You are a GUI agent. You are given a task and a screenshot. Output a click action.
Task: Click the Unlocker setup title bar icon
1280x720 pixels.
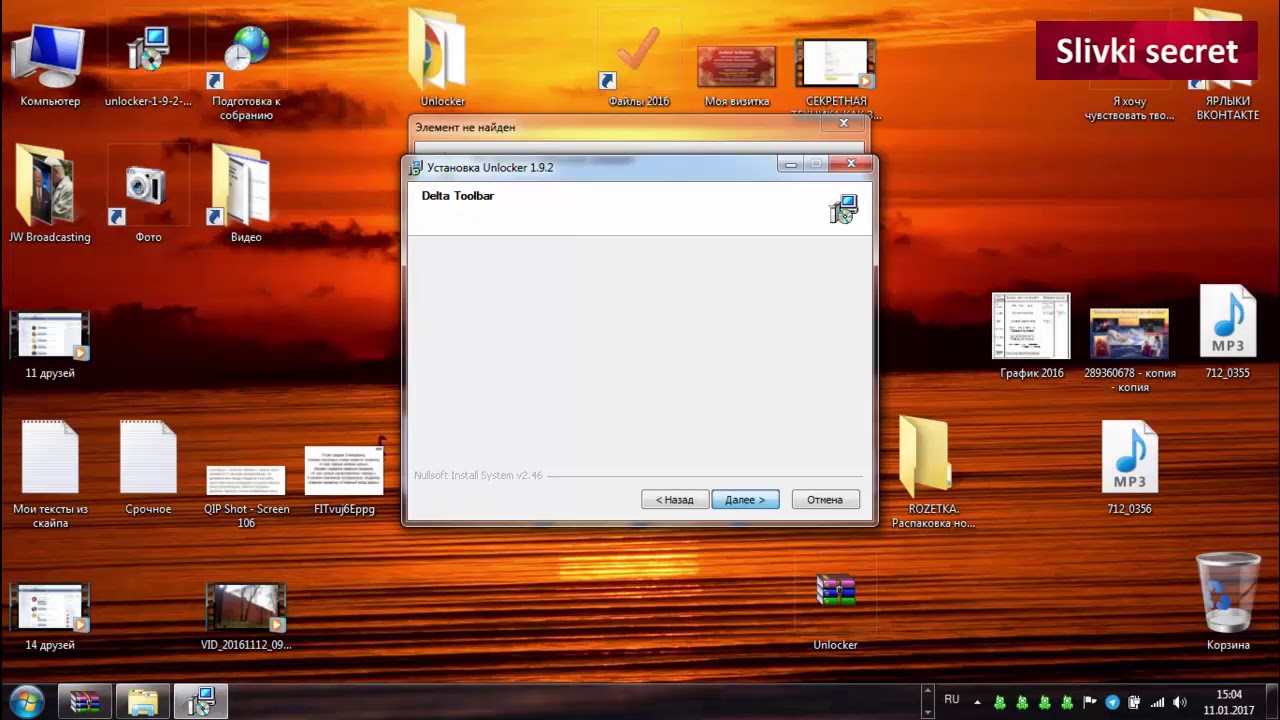pyautogui.click(x=416, y=167)
